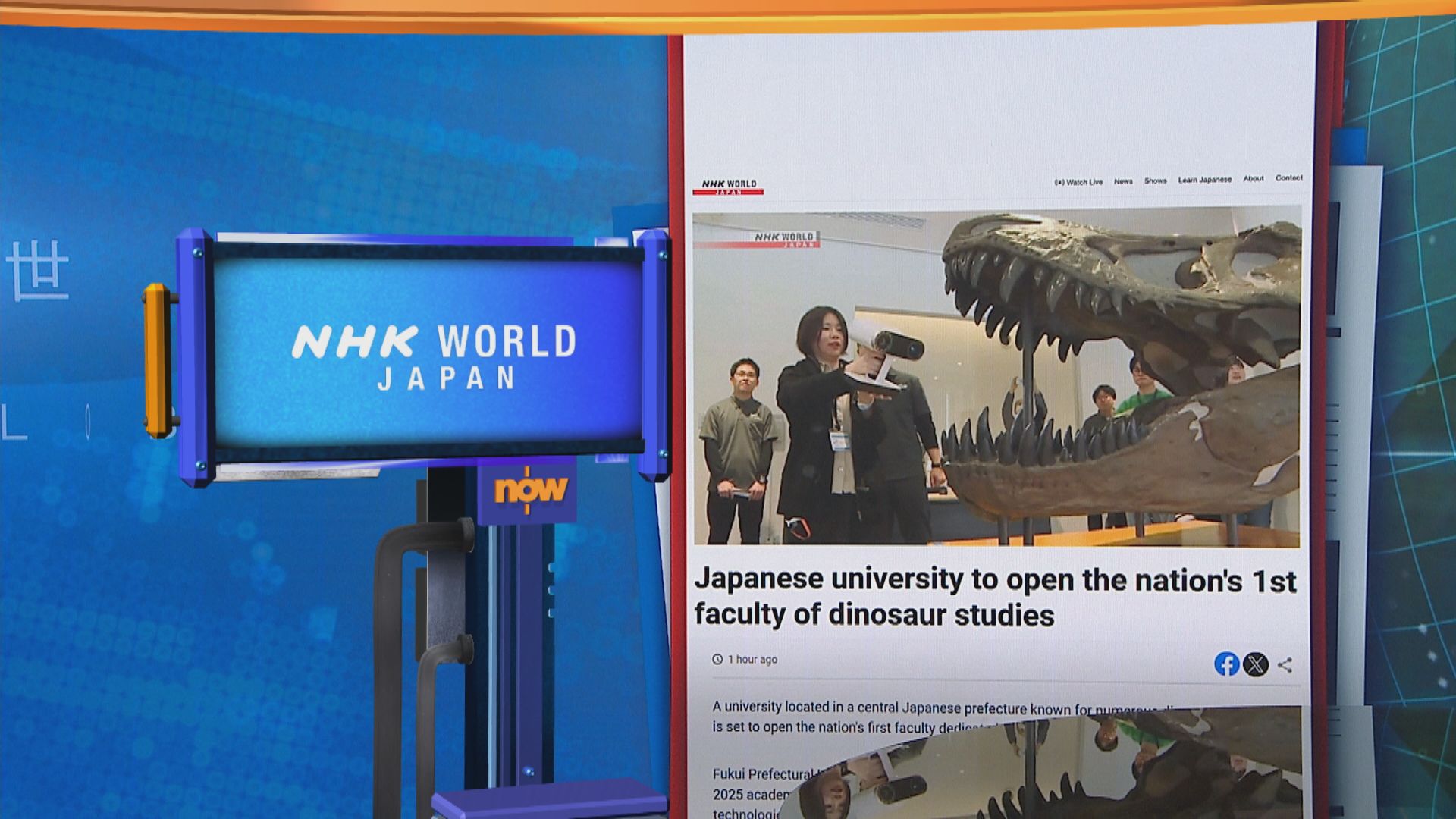Click the X (Twitter) share icon
Image resolution: width=1456 pixels, height=819 pixels.
[x=1256, y=665]
